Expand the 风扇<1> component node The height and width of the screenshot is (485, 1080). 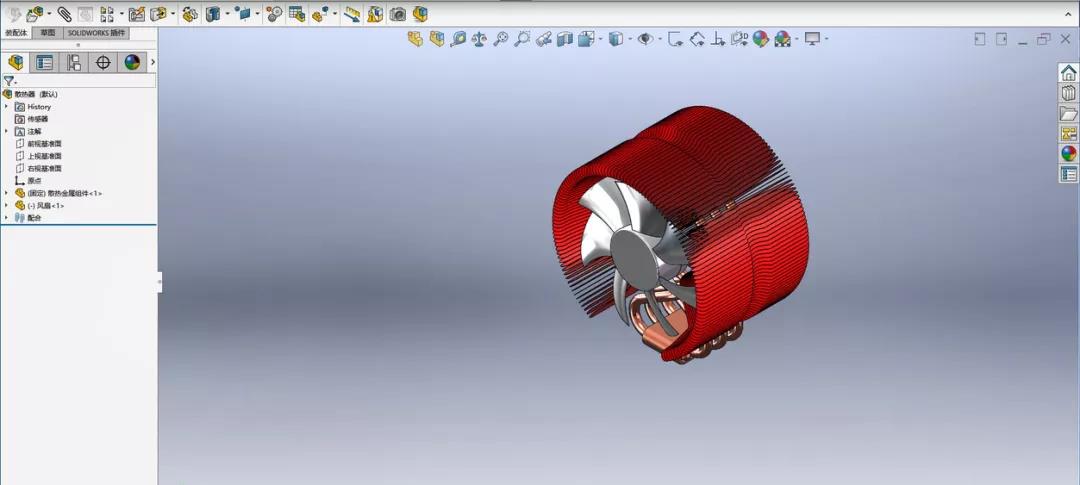(x=6, y=205)
